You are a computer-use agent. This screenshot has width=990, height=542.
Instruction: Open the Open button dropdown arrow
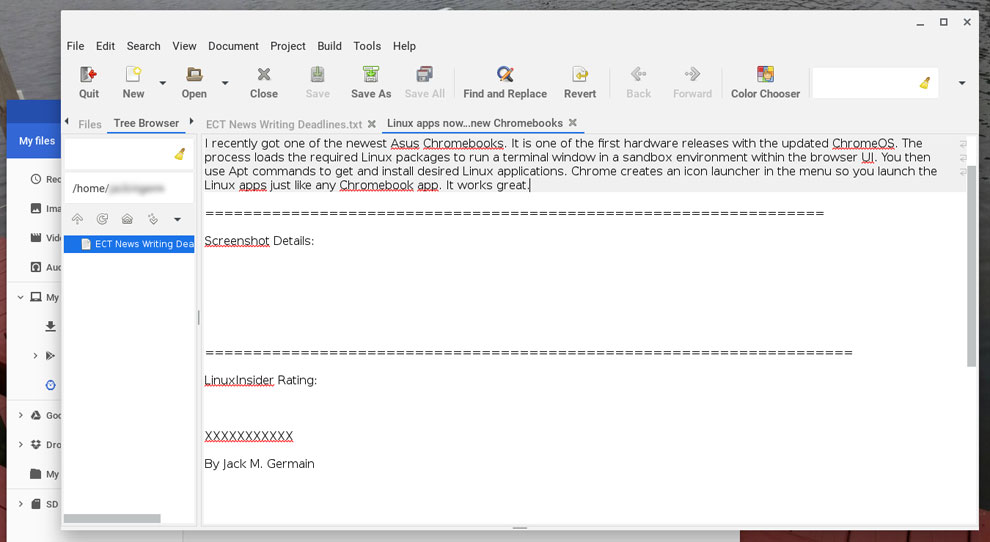tap(225, 83)
